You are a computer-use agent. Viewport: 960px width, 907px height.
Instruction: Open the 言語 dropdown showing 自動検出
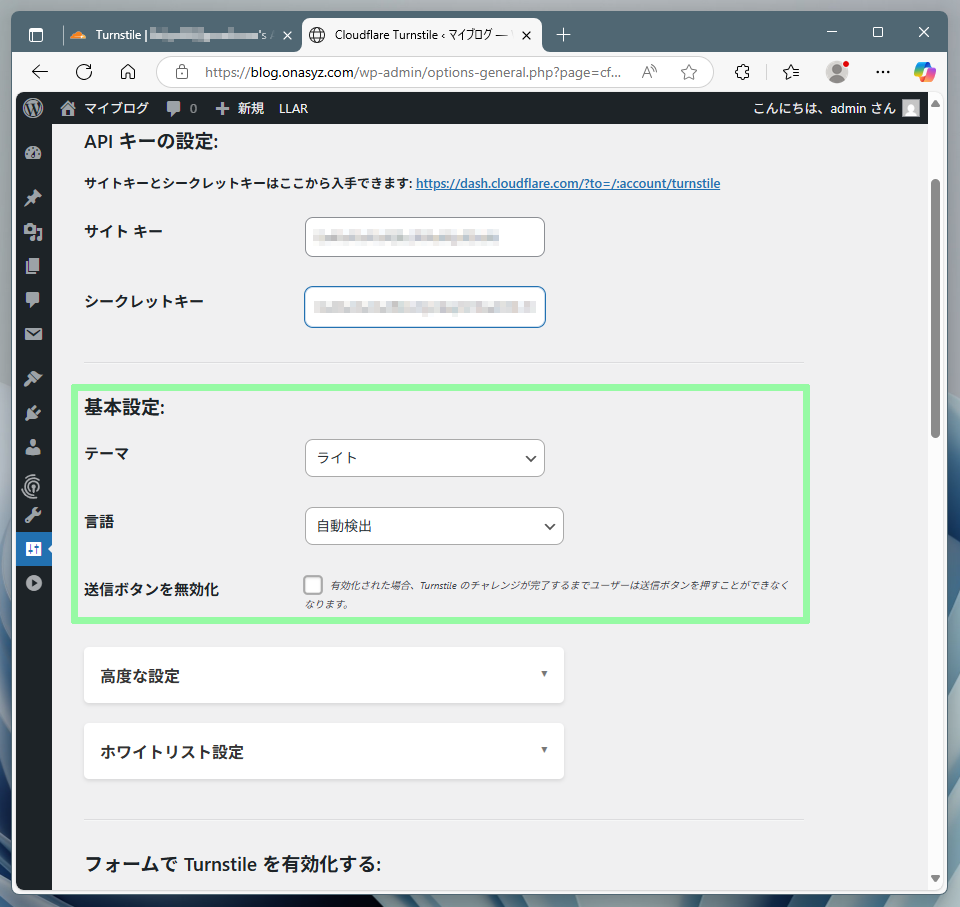point(434,526)
